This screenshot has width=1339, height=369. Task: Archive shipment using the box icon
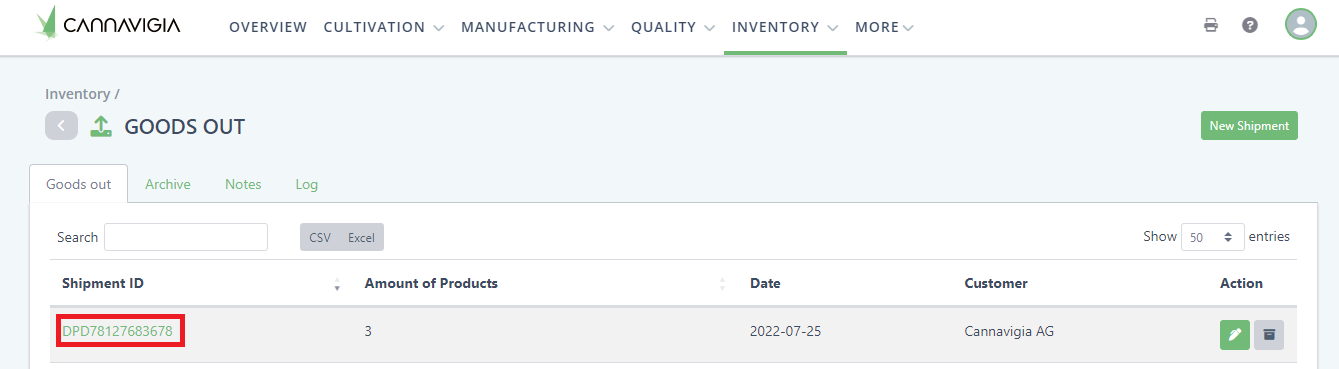point(1269,334)
